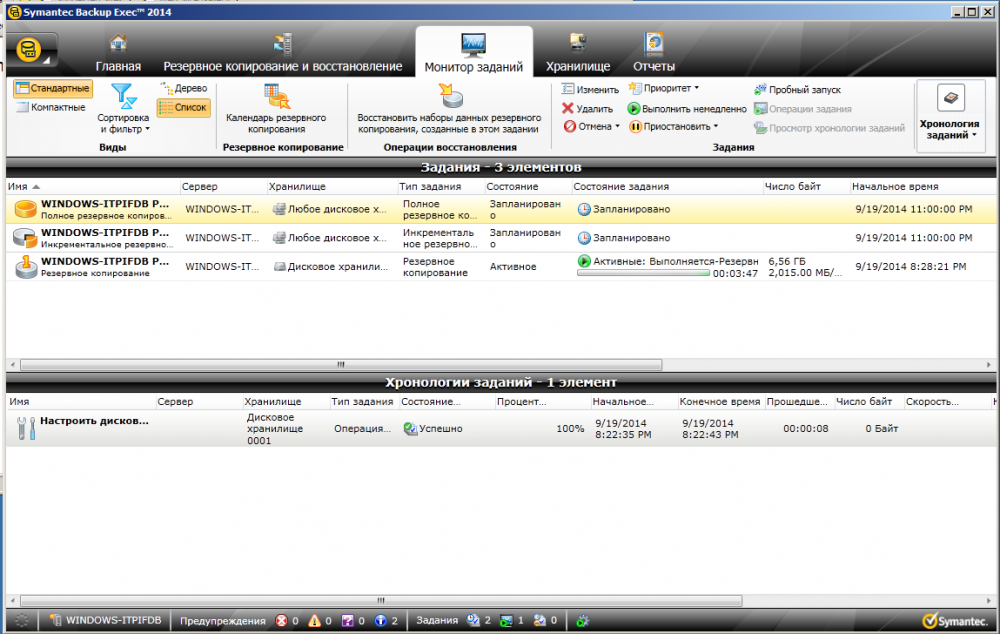Click WINDOWS-ITPIFDB server in status bar
This screenshot has width=1000, height=634.
(x=106, y=620)
